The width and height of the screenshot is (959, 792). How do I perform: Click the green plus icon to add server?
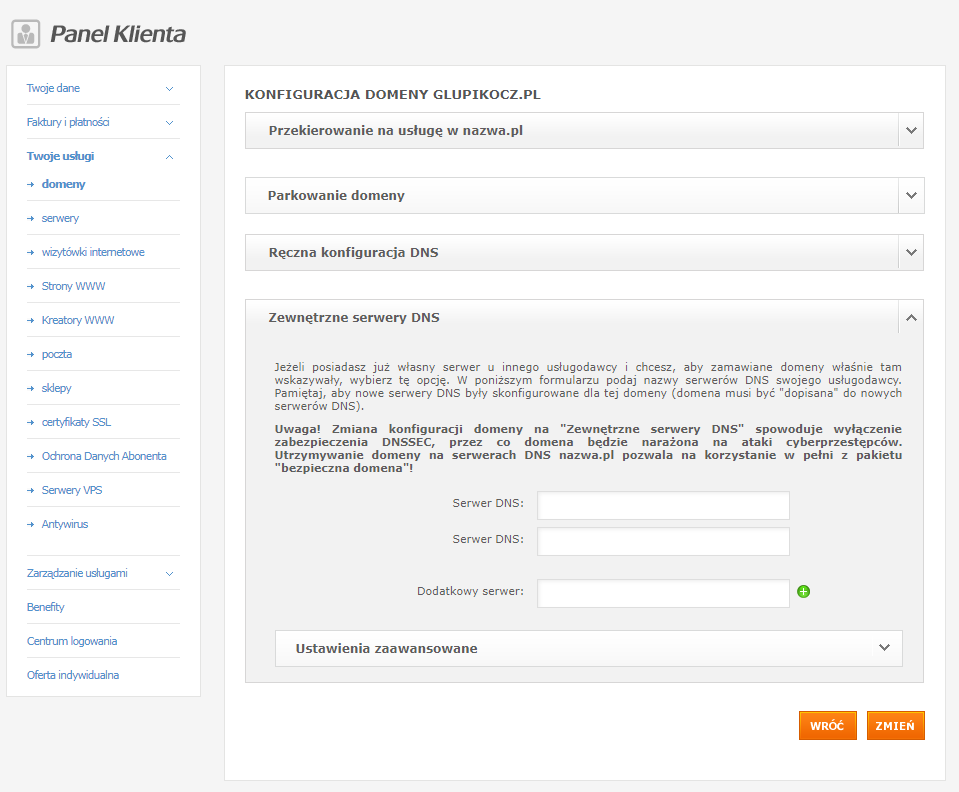[x=803, y=592]
